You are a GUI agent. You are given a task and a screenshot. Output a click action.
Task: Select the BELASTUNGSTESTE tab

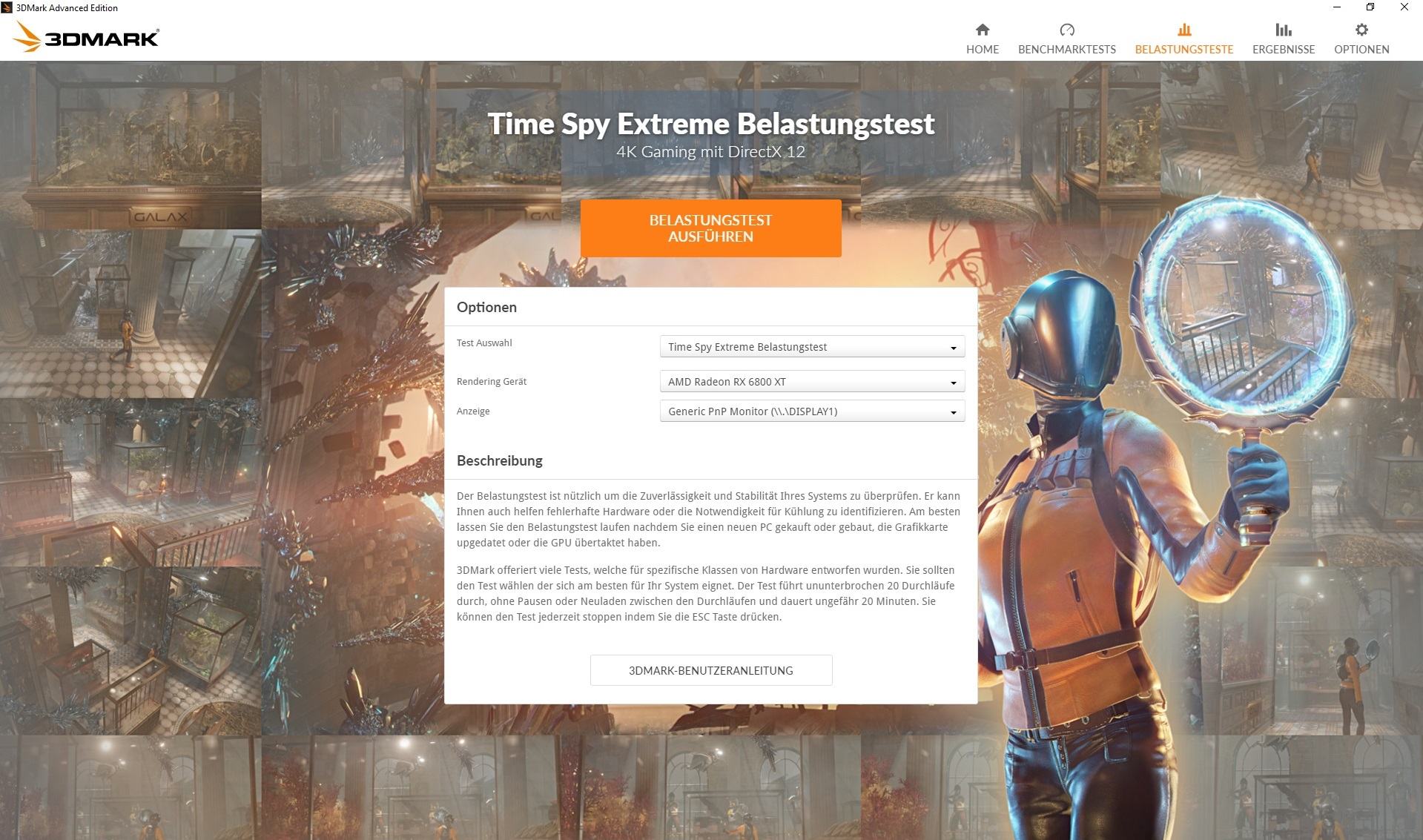pos(1183,39)
